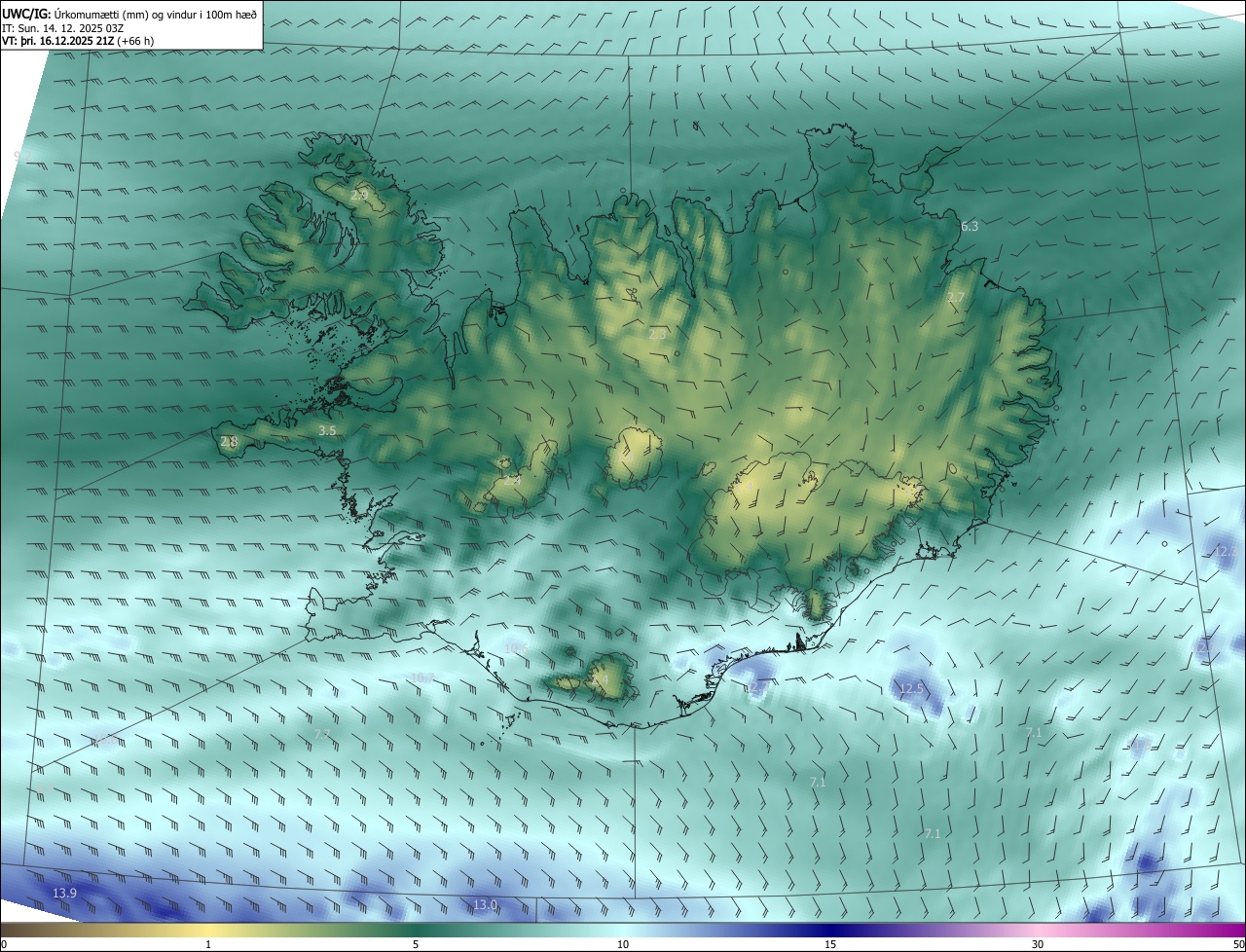Viewport: 1246px width, 952px height.
Task: Click the 2.9 precipitation value in the Westfjords
Action: click(359, 196)
